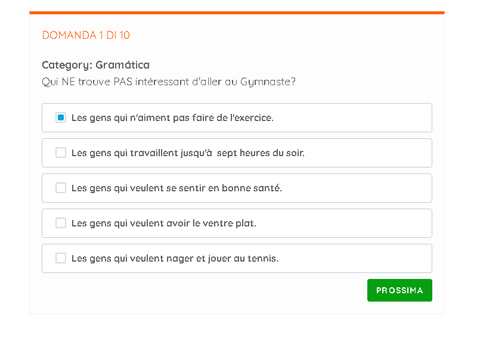Image resolution: width=480 pixels, height=360 pixels.
Task: Click the number 10 in the question counter
Action: click(124, 35)
